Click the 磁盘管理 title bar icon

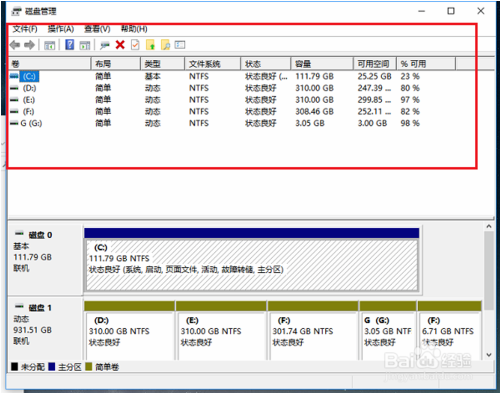16,12
